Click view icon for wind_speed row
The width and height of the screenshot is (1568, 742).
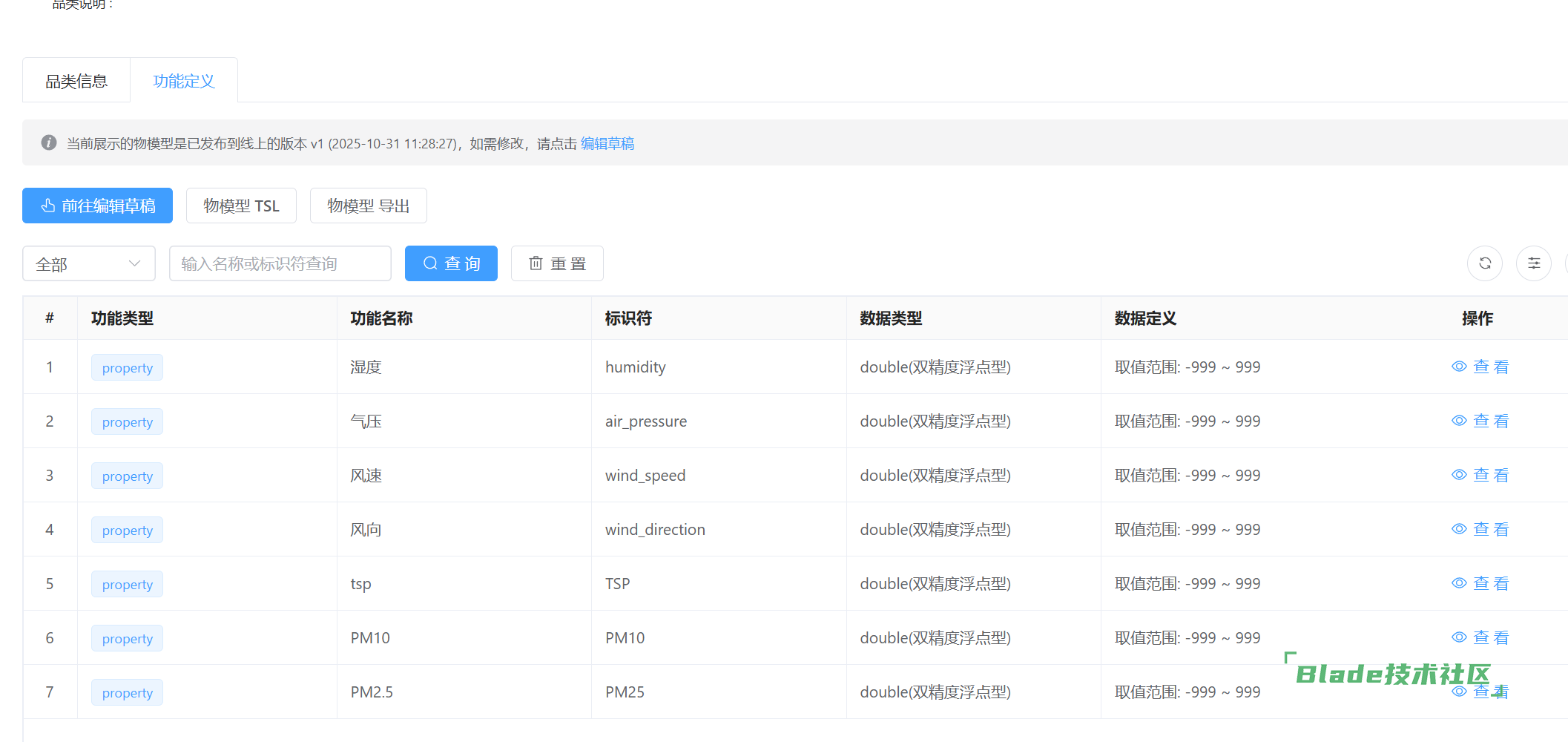click(x=1459, y=475)
